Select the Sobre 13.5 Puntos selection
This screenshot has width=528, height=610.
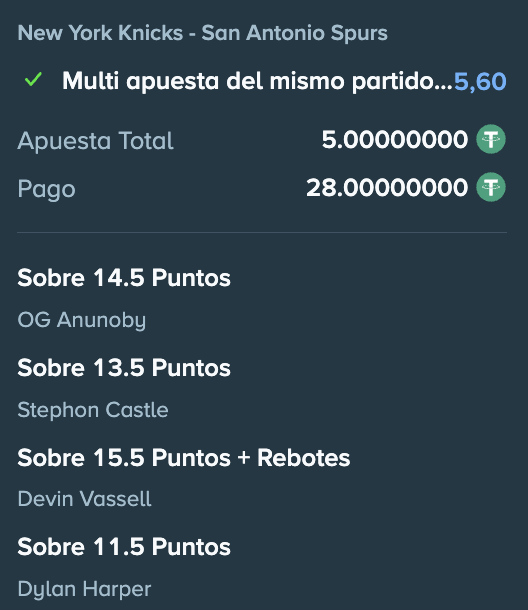[124, 368]
